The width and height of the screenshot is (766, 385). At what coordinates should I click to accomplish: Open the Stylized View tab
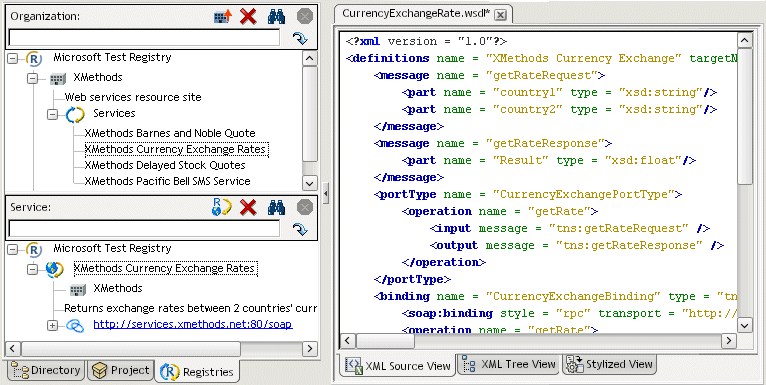coord(609,364)
